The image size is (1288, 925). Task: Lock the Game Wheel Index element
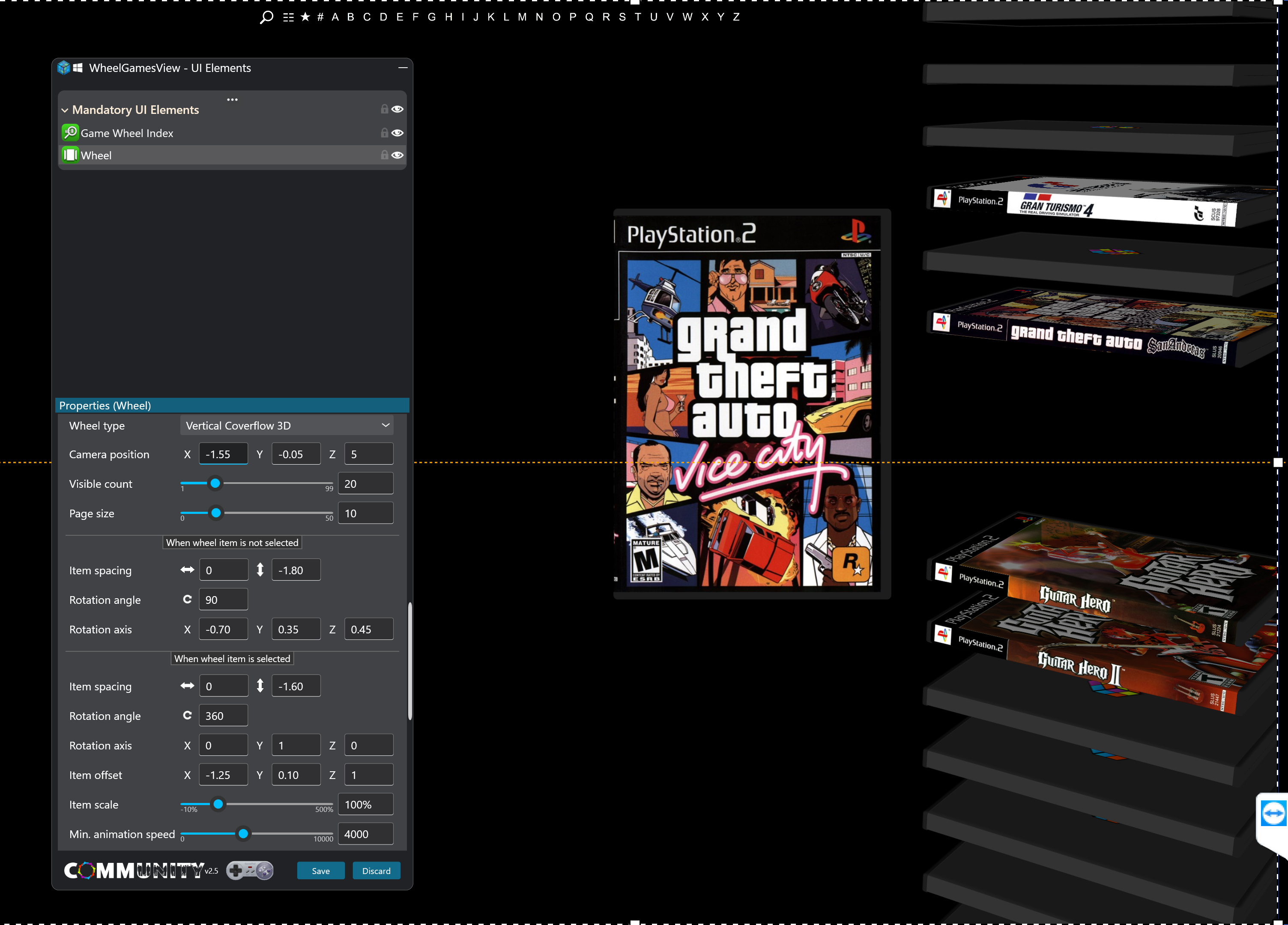click(385, 133)
